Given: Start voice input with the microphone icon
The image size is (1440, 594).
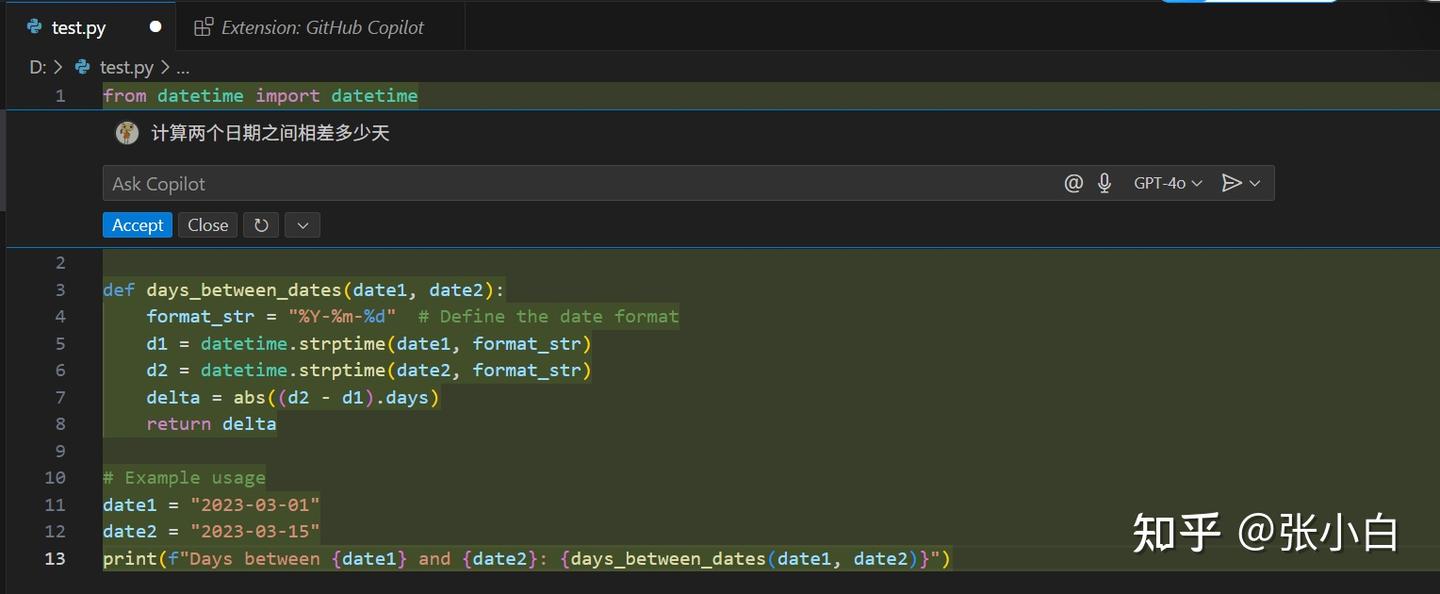Looking at the screenshot, I should (1104, 183).
